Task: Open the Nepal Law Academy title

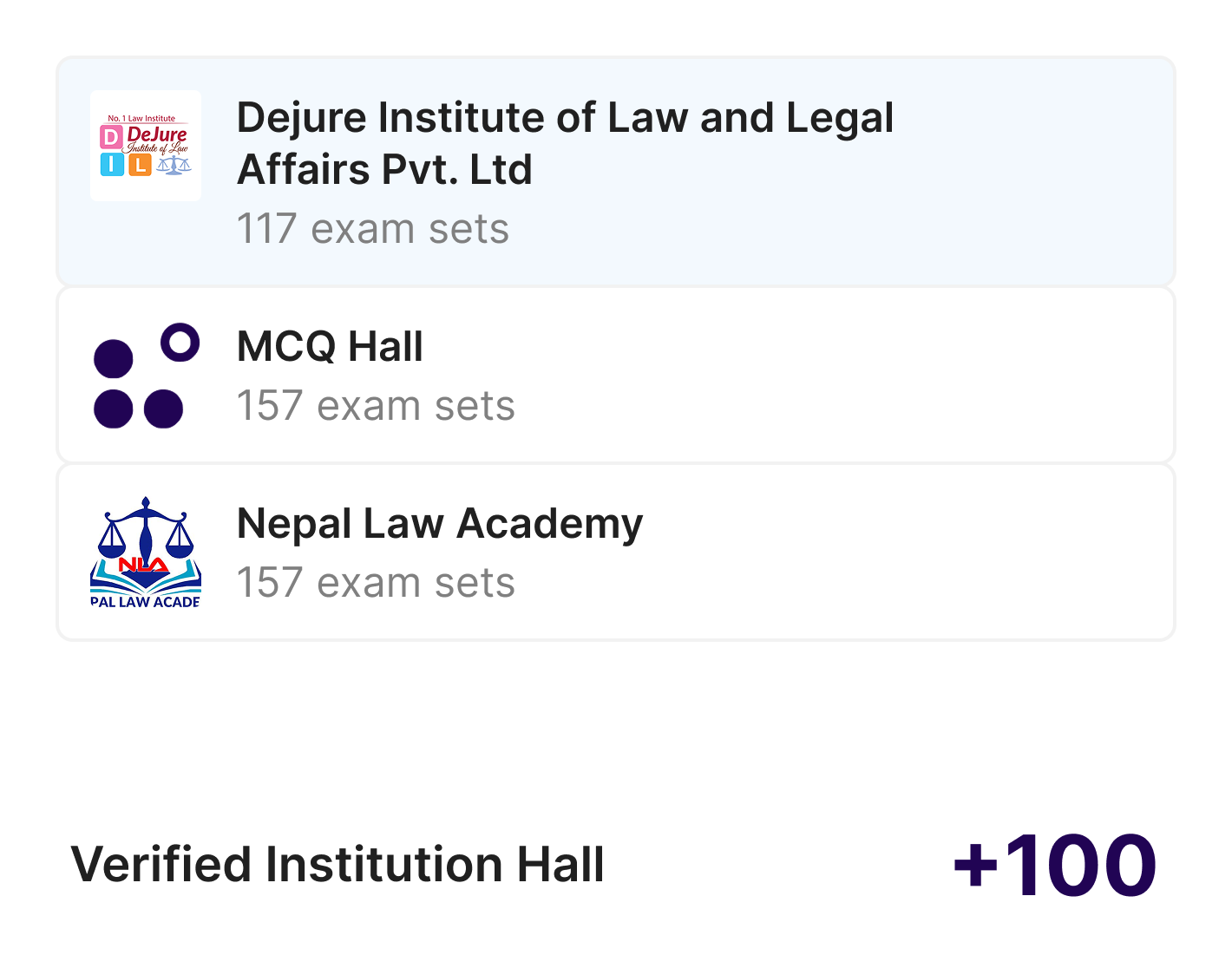Action: (440, 524)
